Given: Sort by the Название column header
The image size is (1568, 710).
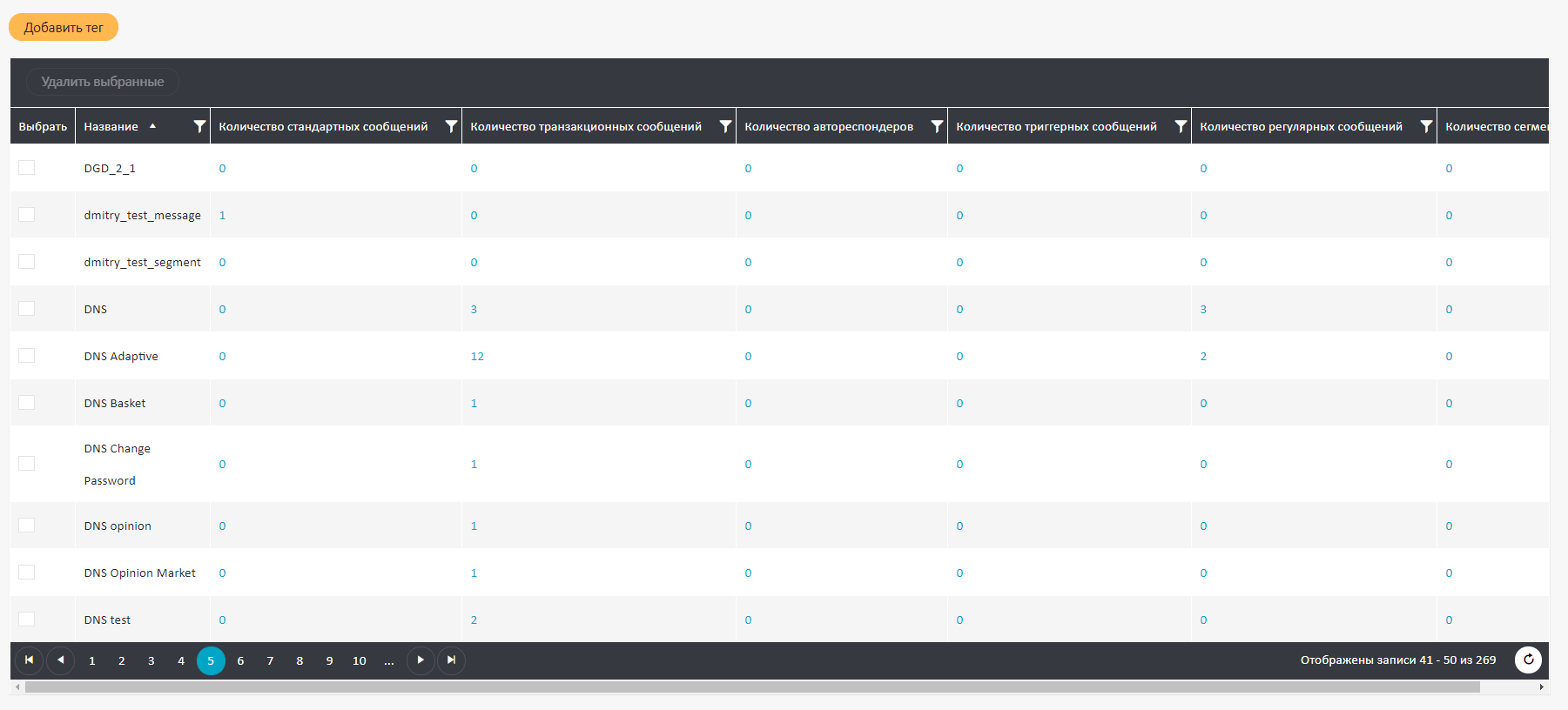Looking at the screenshot, I should (111, 127).
